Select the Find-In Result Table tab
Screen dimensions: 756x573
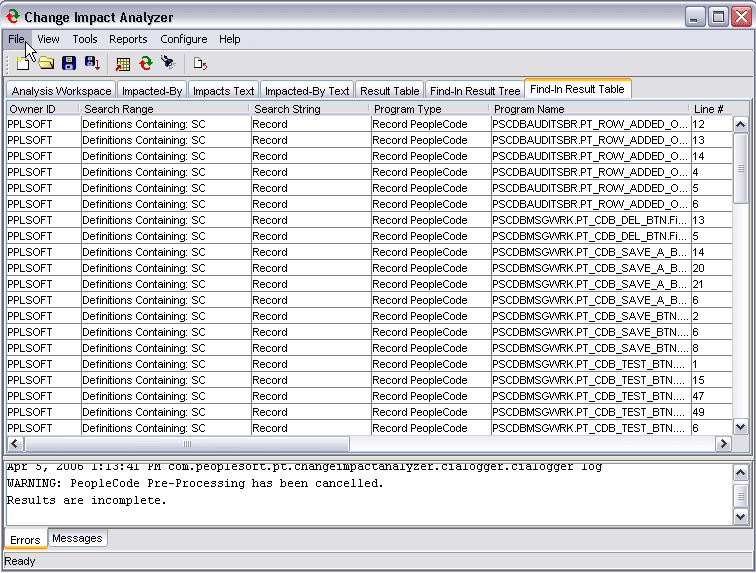pos(577,89)
